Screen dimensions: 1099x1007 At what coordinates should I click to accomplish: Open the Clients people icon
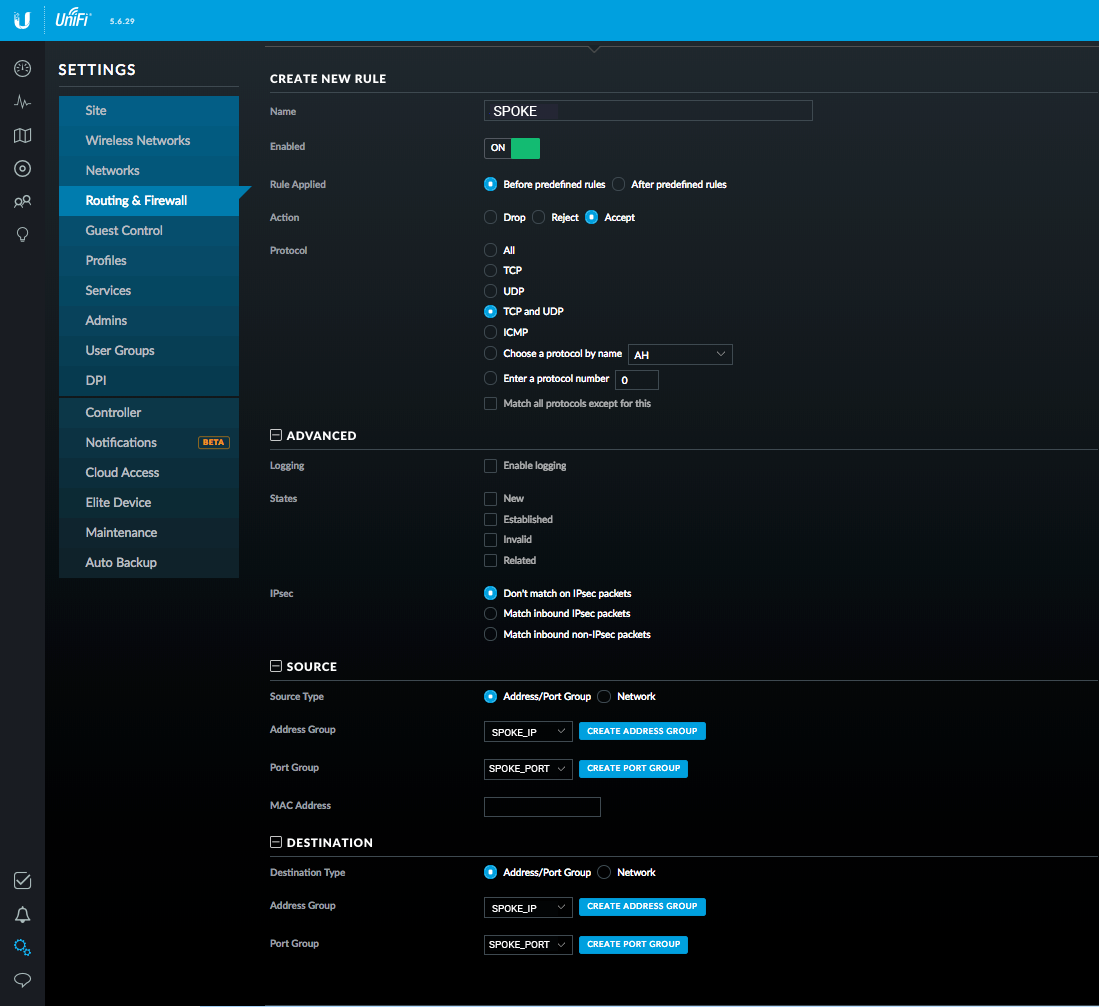coord(22,202)
